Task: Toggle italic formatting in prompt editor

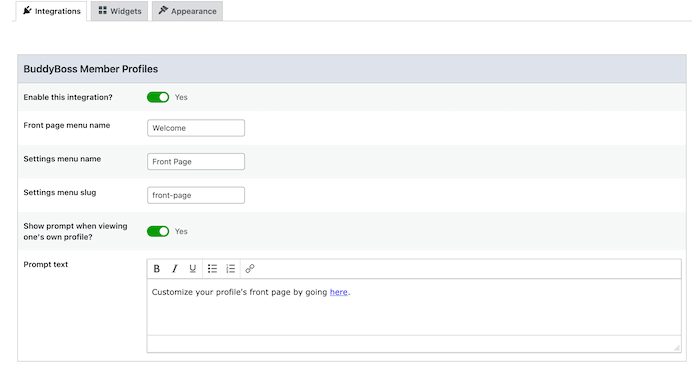Action: tap(175, 269)
